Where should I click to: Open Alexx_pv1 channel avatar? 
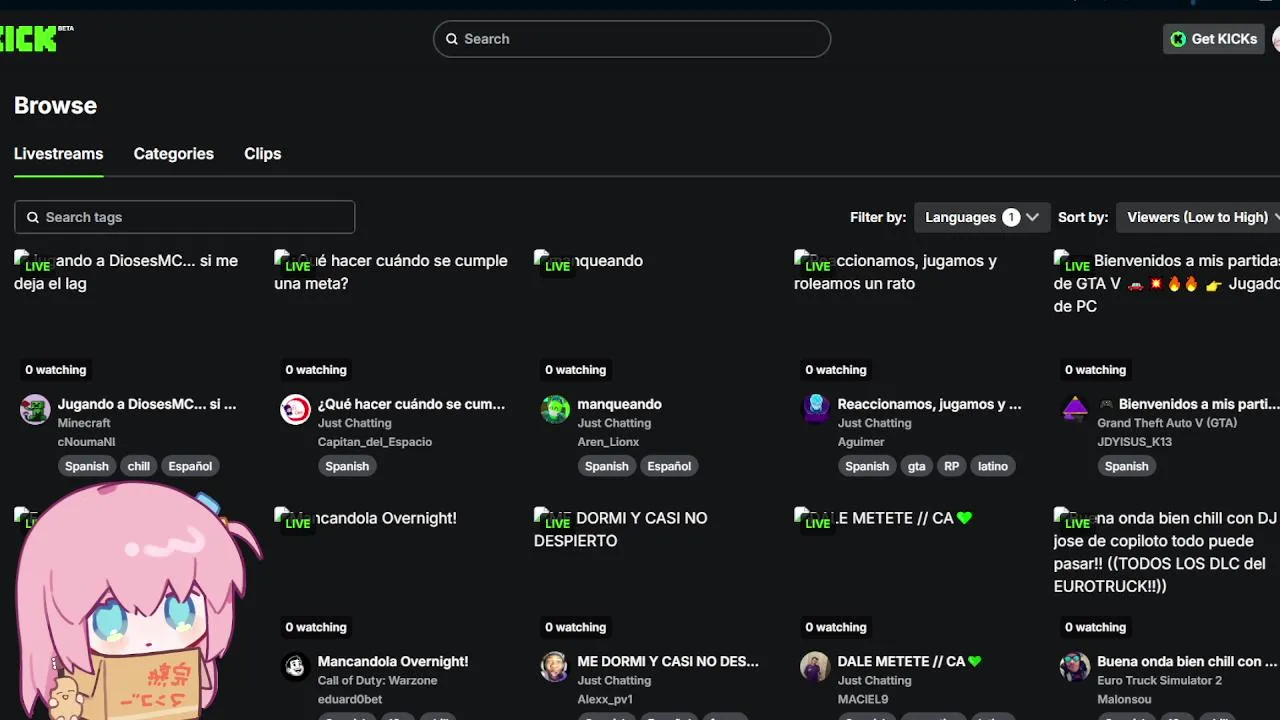[x=555, y=667]
